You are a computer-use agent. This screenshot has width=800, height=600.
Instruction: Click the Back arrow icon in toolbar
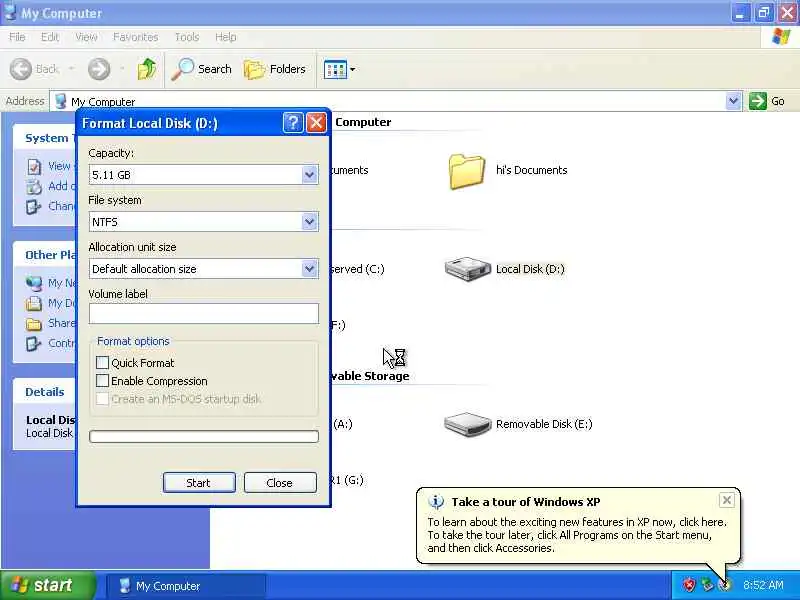pos(21,69)
